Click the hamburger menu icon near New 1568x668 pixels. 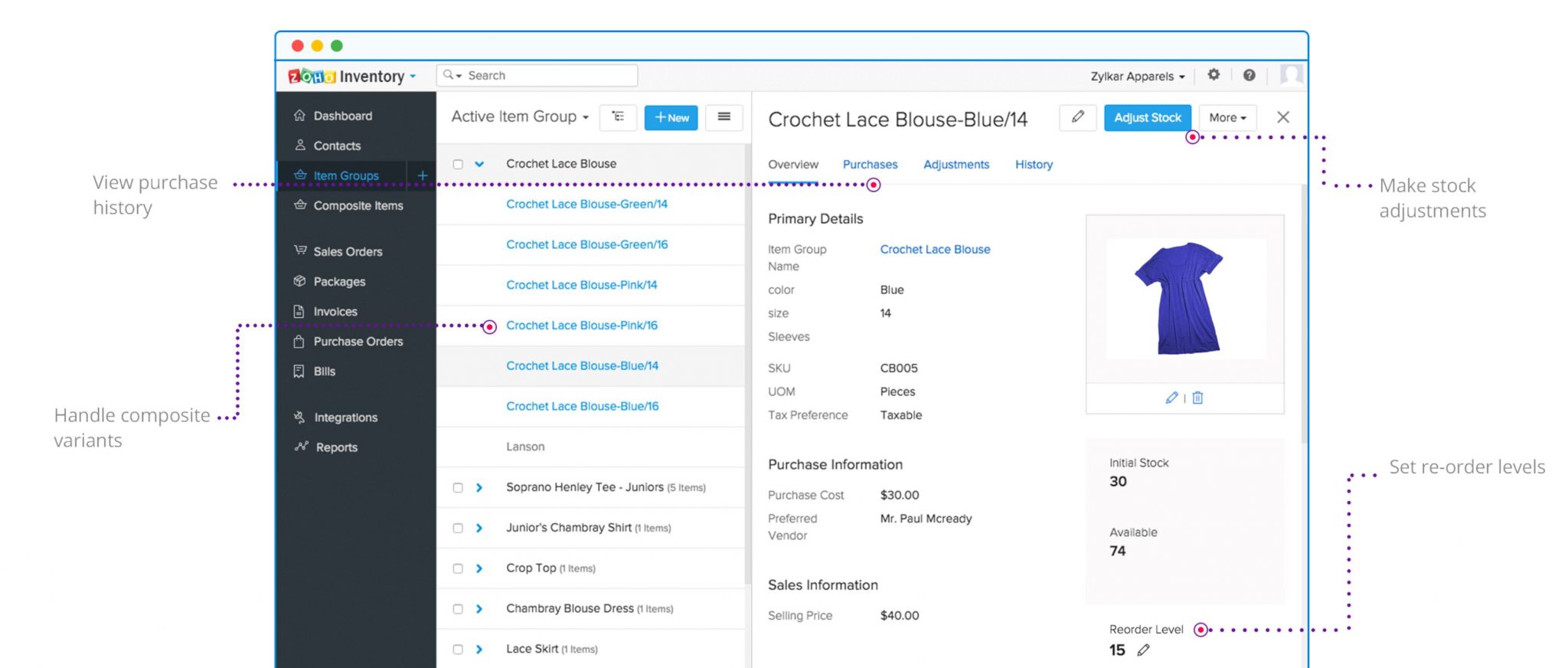pos(724,117)
